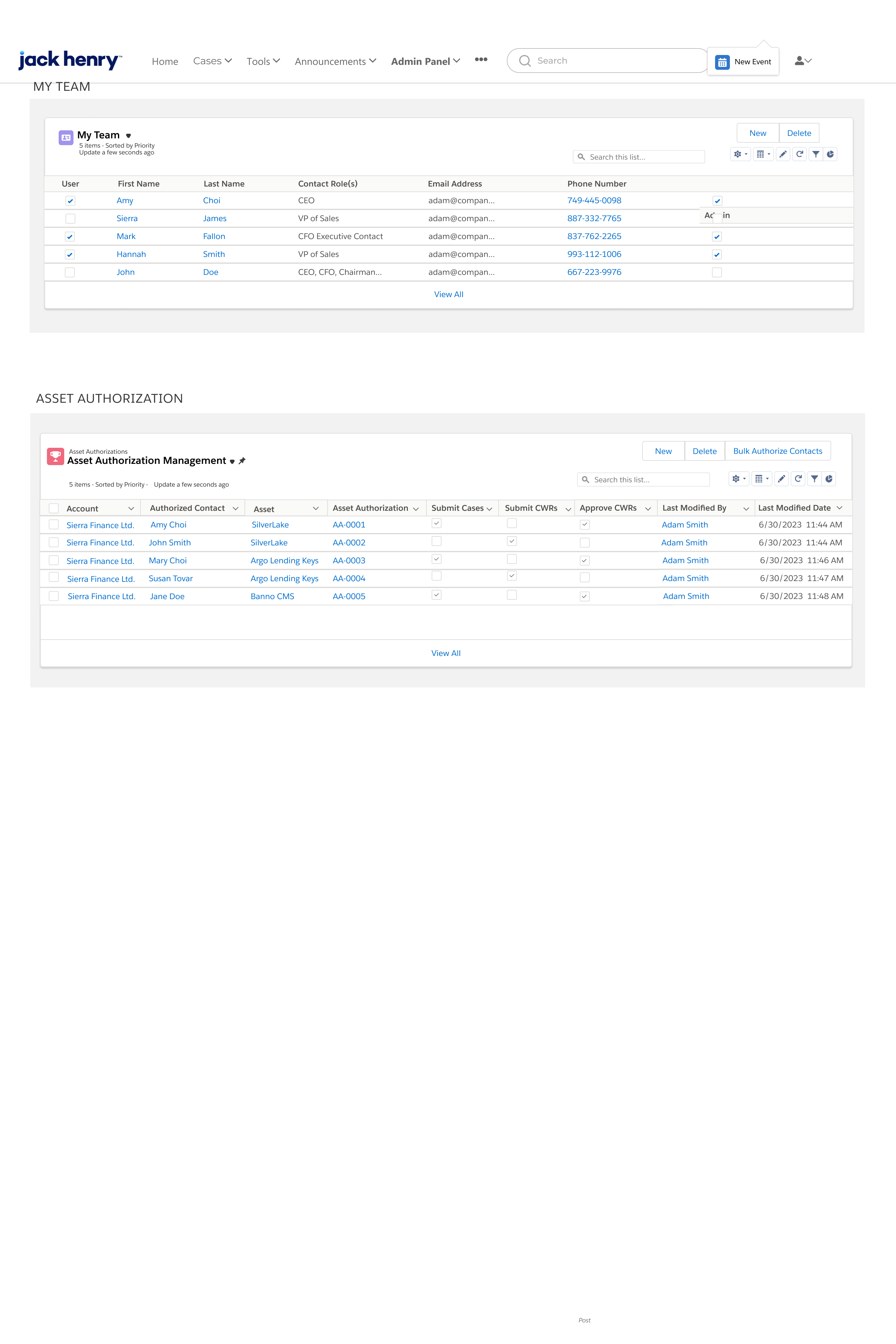Open the Admin Panel menu
The image size is (896, 1344).
click(x=425, y=61)
